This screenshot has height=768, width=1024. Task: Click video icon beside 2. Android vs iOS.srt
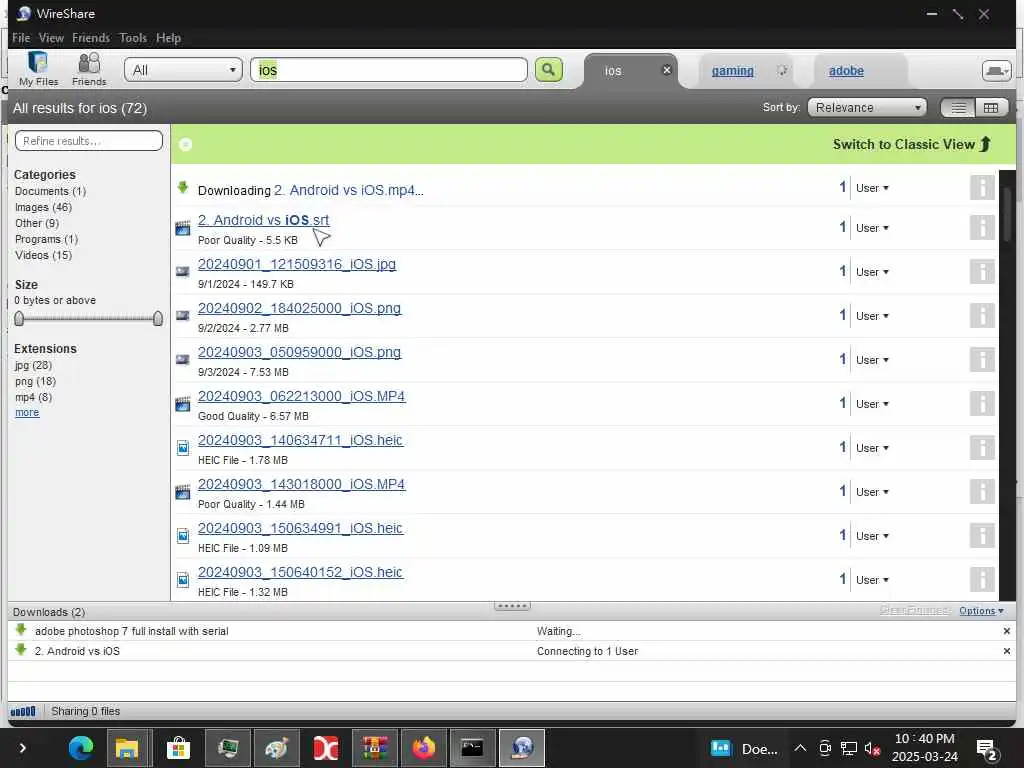(183, 228)
